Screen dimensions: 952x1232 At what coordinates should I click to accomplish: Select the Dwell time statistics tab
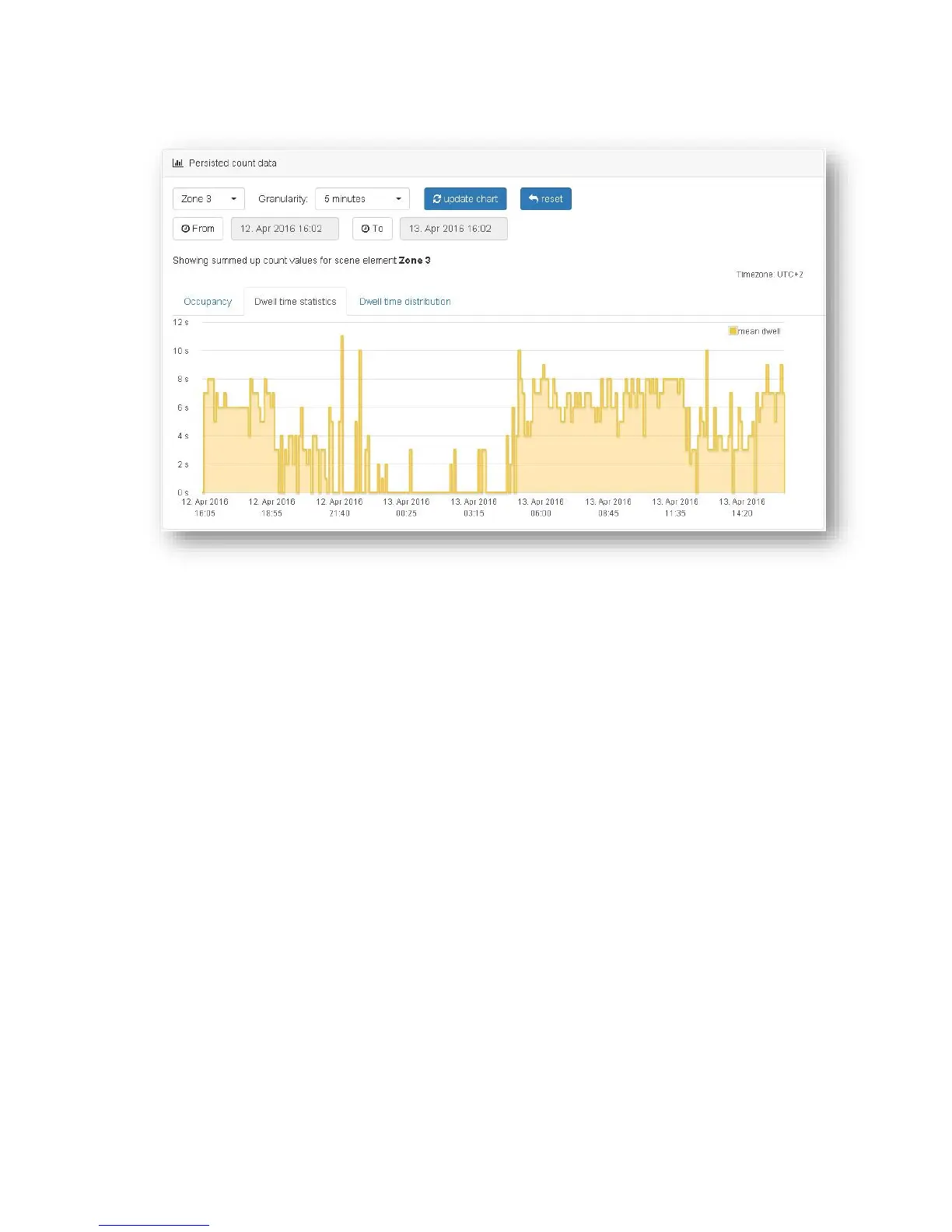296,302
